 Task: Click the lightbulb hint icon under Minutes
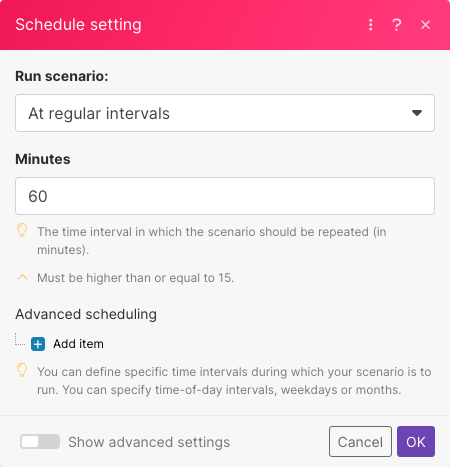coord(22,230)
